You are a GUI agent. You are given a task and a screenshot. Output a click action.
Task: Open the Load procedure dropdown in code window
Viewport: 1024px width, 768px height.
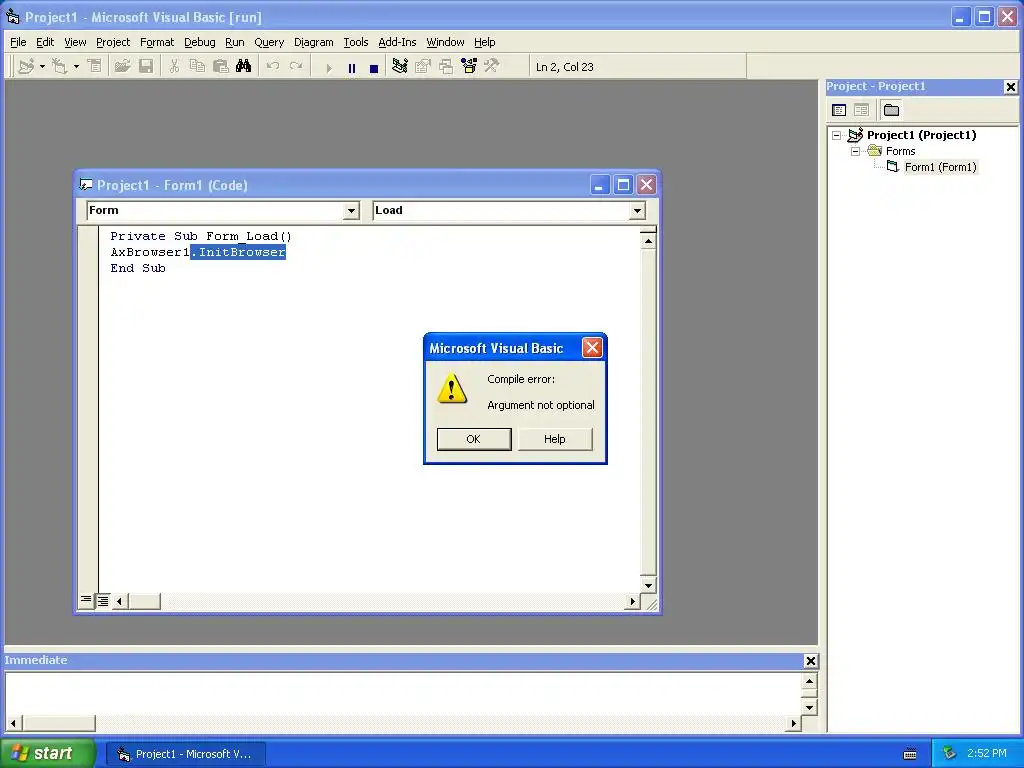click(x=637, y=210)
